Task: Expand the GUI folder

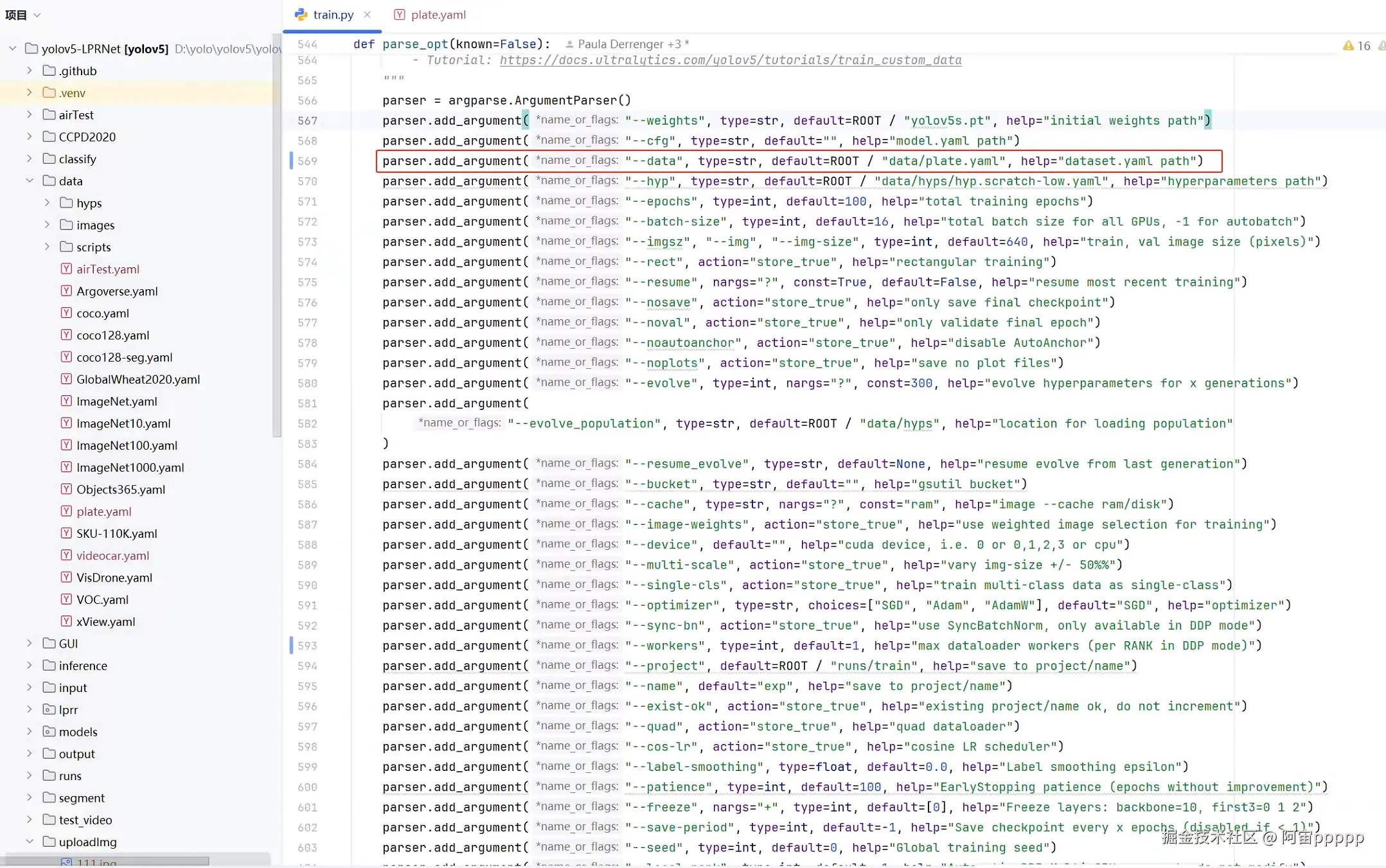Action: click(x=30, y=643)
